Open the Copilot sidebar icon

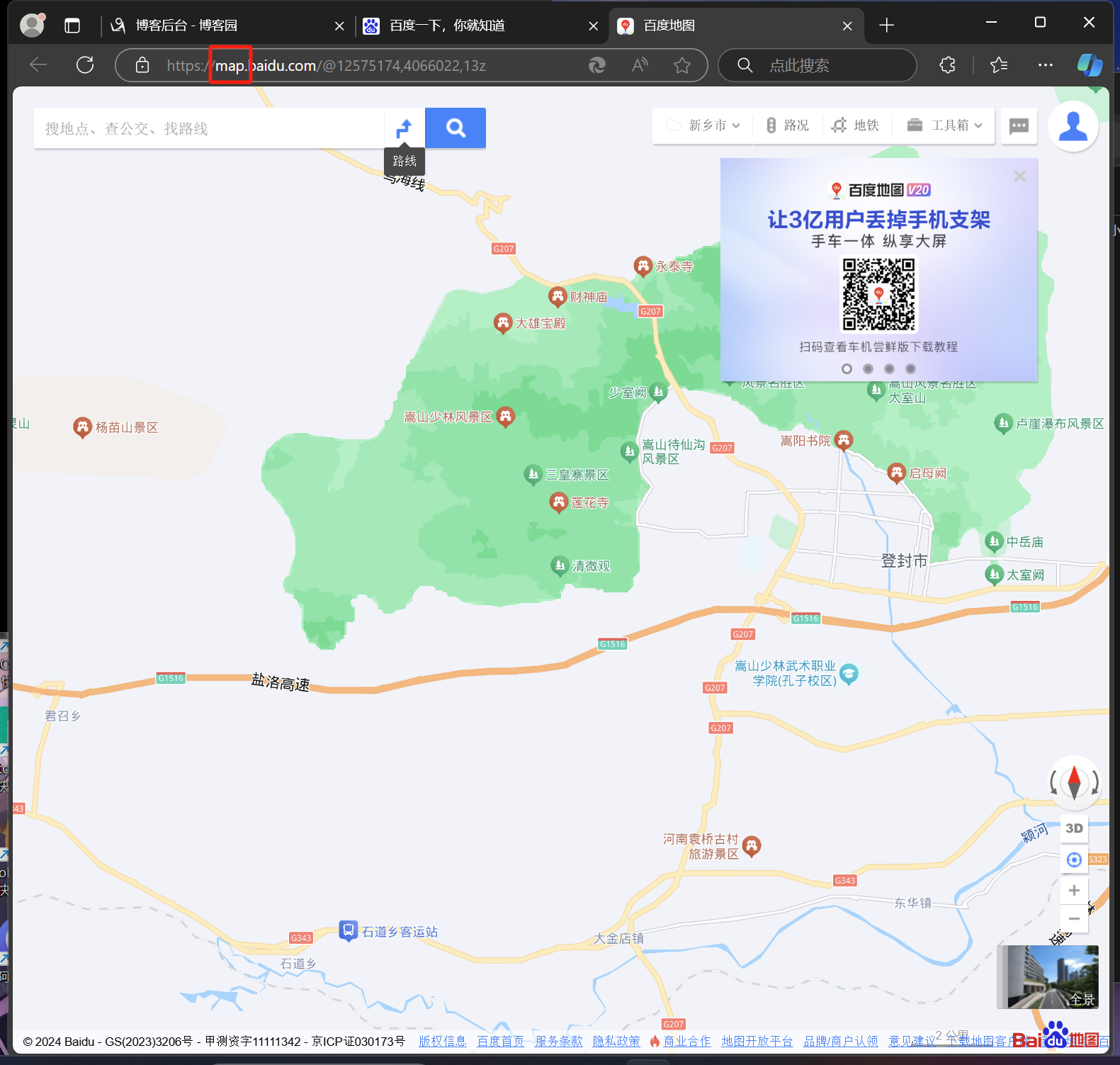pyautogui.click(x=1090, y=65)
